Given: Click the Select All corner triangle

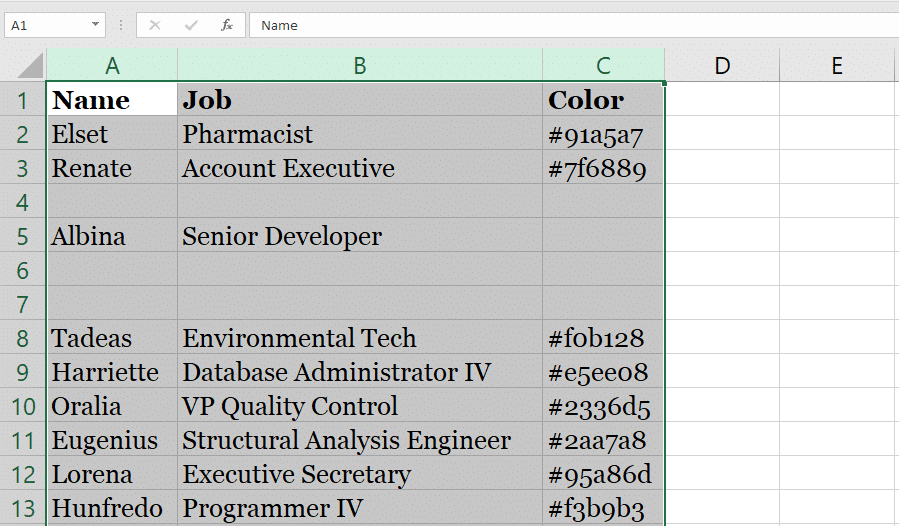Looking at the screenshot, I should [30, 65].
